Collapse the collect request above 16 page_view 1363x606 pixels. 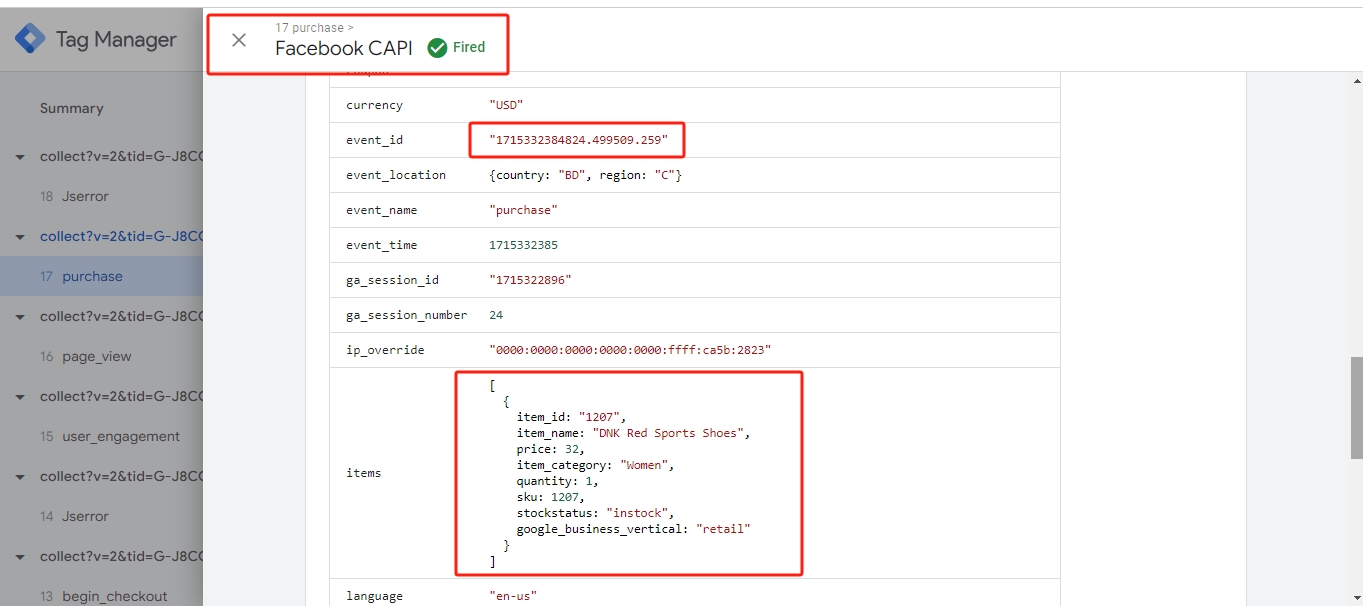20,317
